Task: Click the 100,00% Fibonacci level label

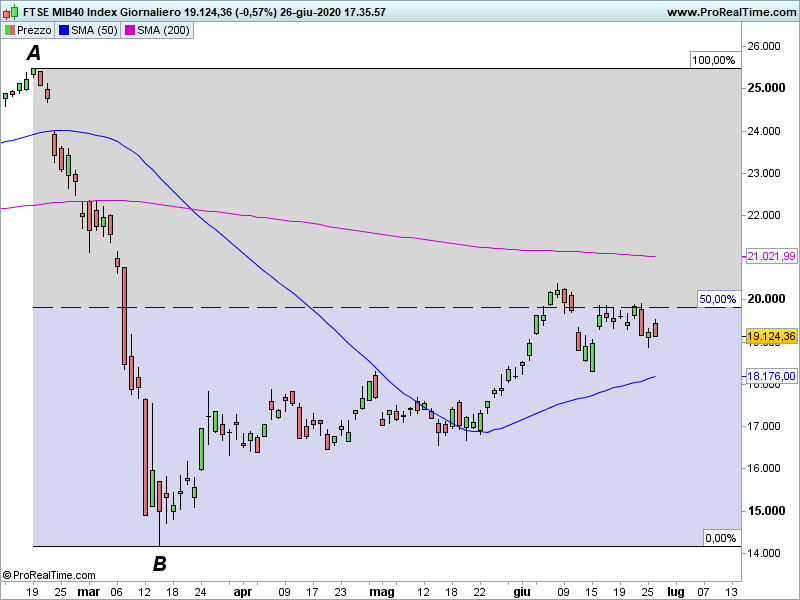Action: pyautogui.click(x=714, y=60)
